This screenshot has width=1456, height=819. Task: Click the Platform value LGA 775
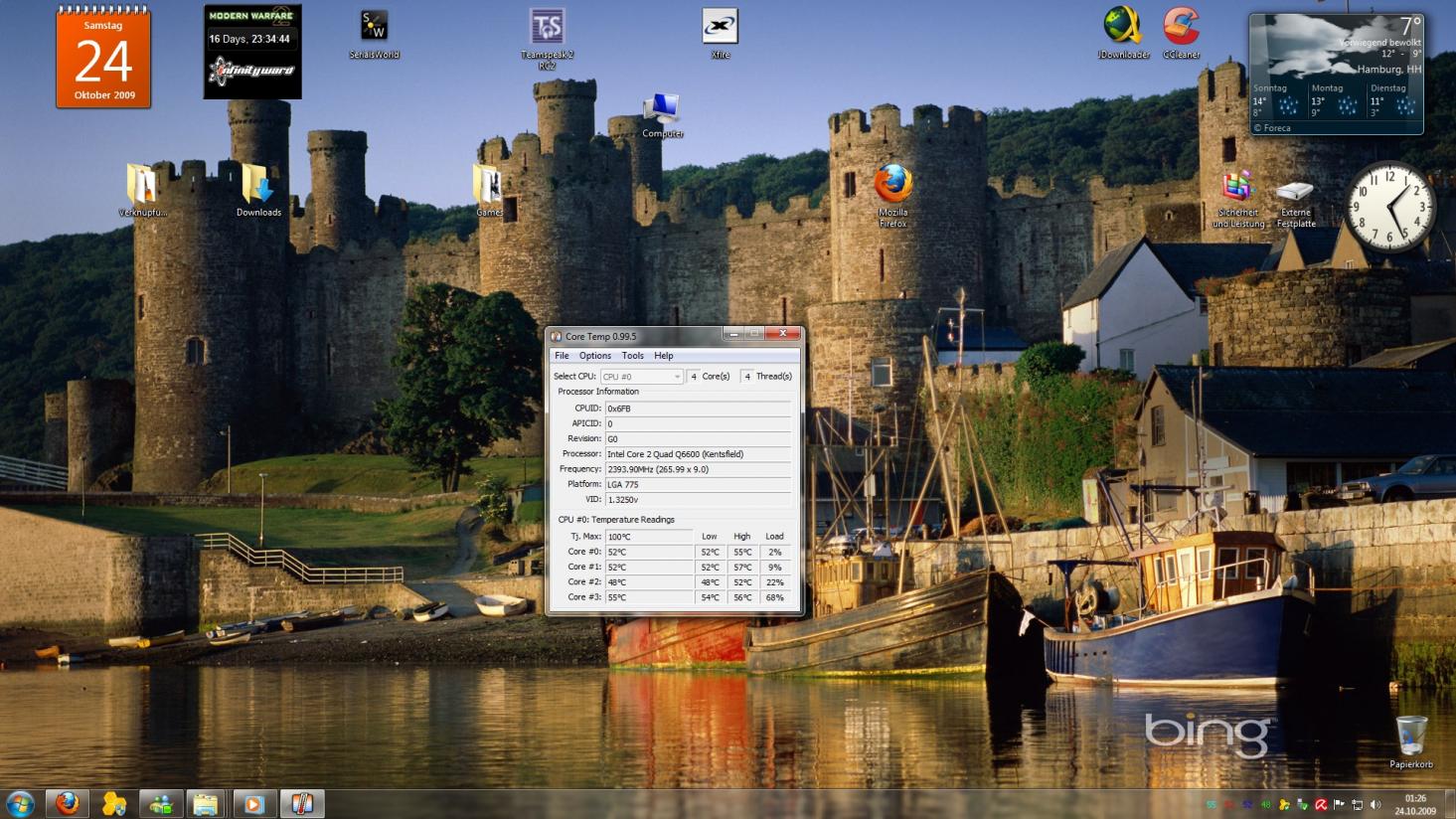coord(698,485)
